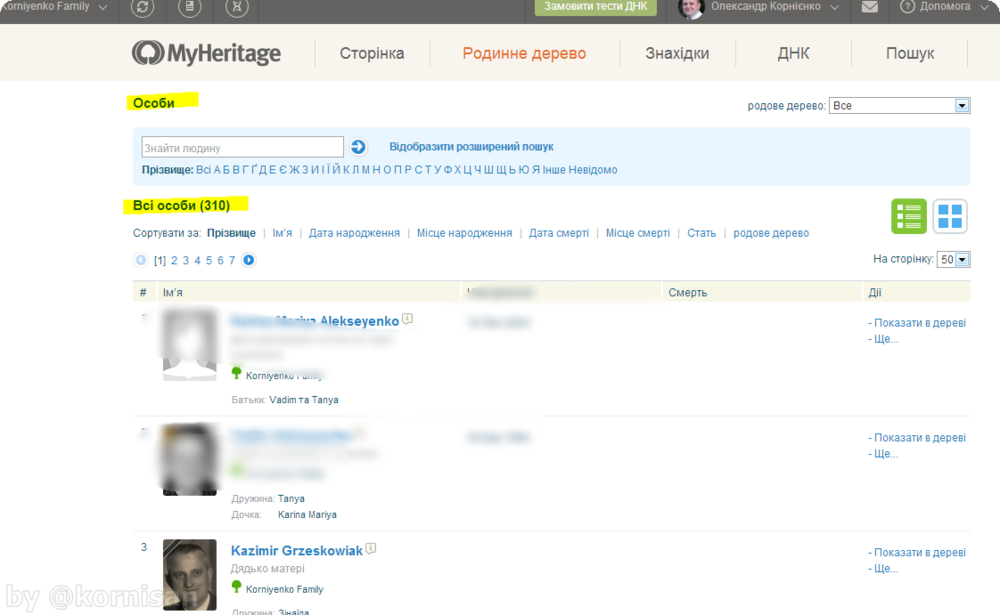Screen dimensions: 1000x615
Task: Click the blue search arrow beside the search box
Action: coord(358,146)
